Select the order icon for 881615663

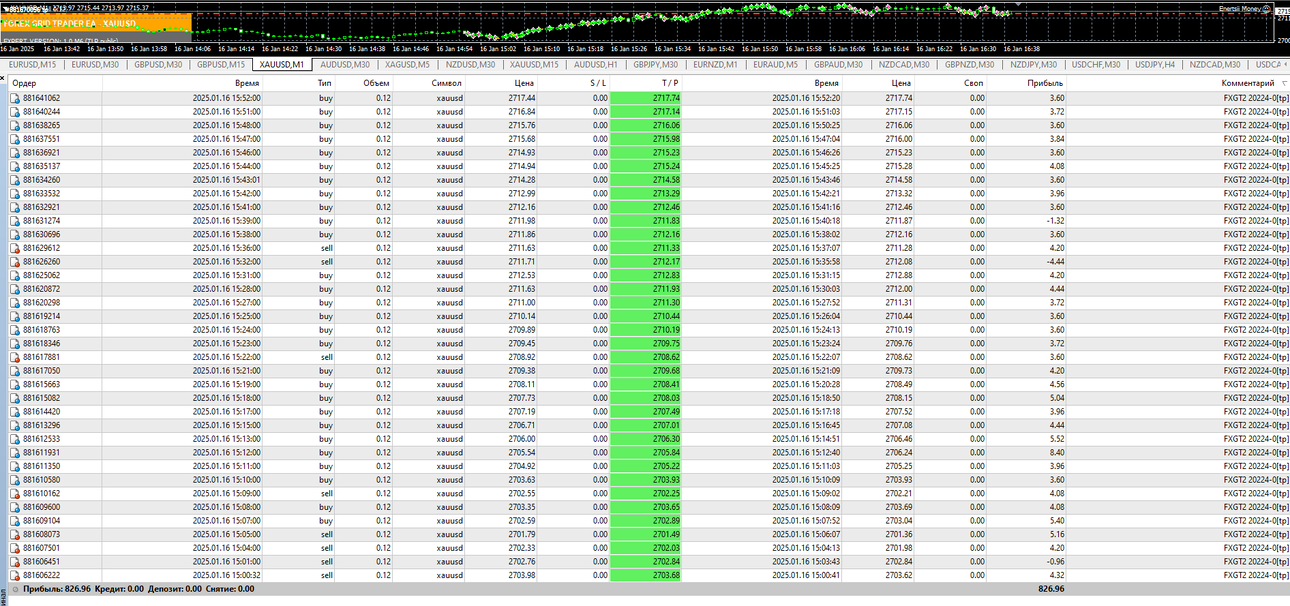[15, 383]
